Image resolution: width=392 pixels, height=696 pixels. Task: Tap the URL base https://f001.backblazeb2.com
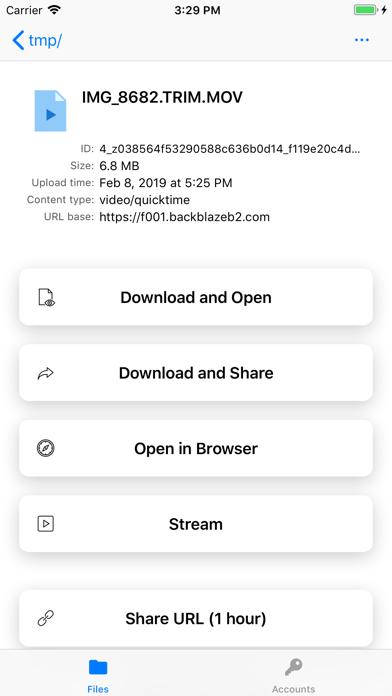pos(184,217)
